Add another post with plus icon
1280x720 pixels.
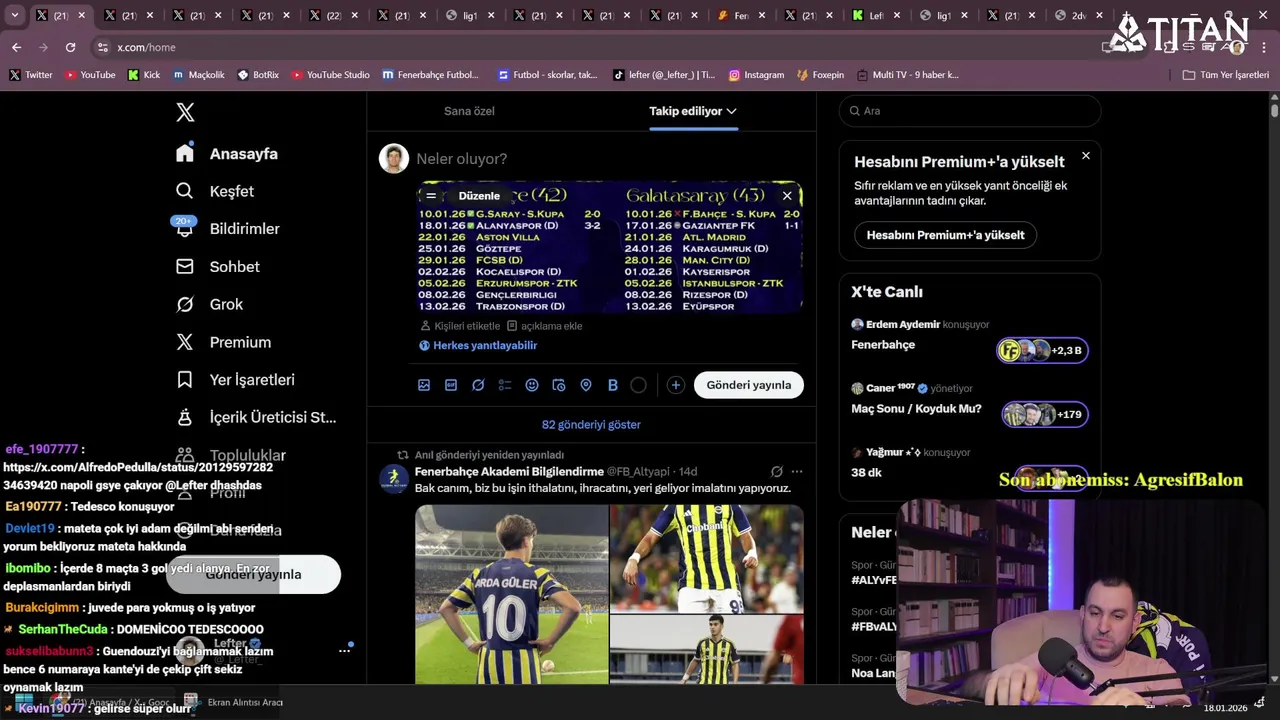[676, 385]
